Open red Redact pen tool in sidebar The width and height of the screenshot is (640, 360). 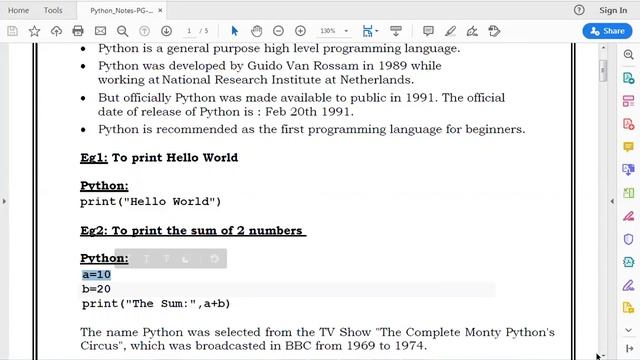(x=629, y=216)
